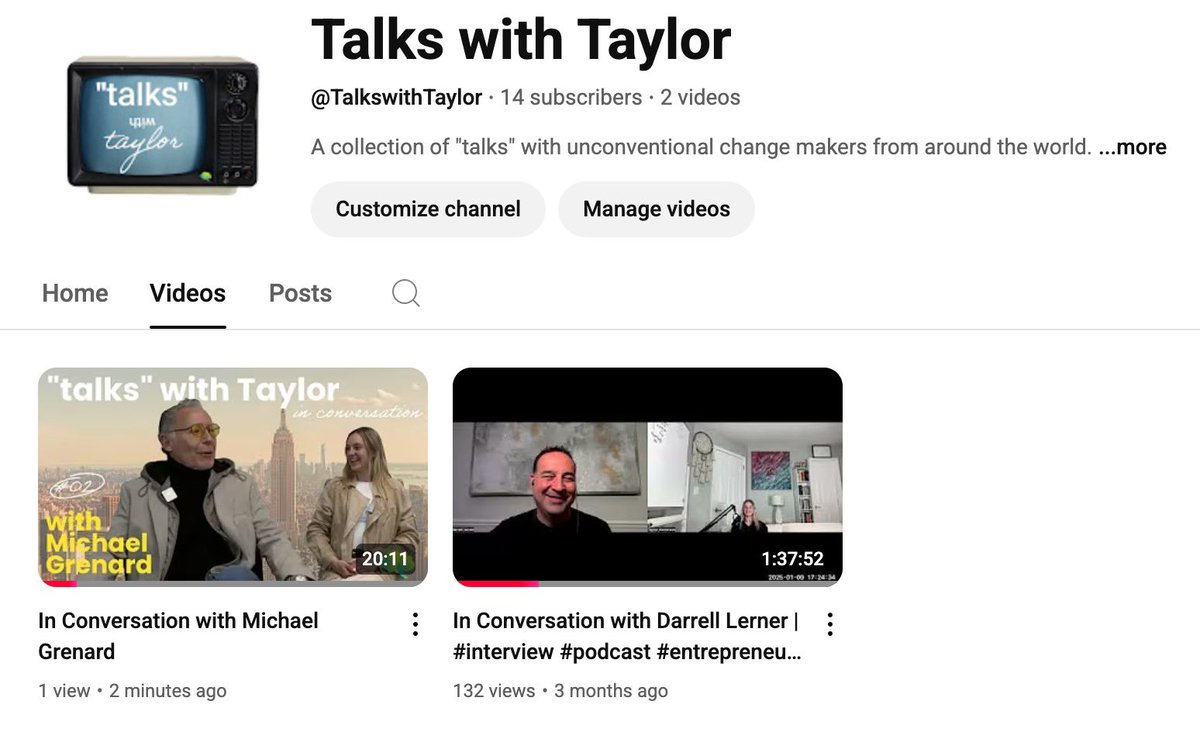Click the Talks with Taylor channel avatar
1200x746 pixels.
click(x=163, y=123)
